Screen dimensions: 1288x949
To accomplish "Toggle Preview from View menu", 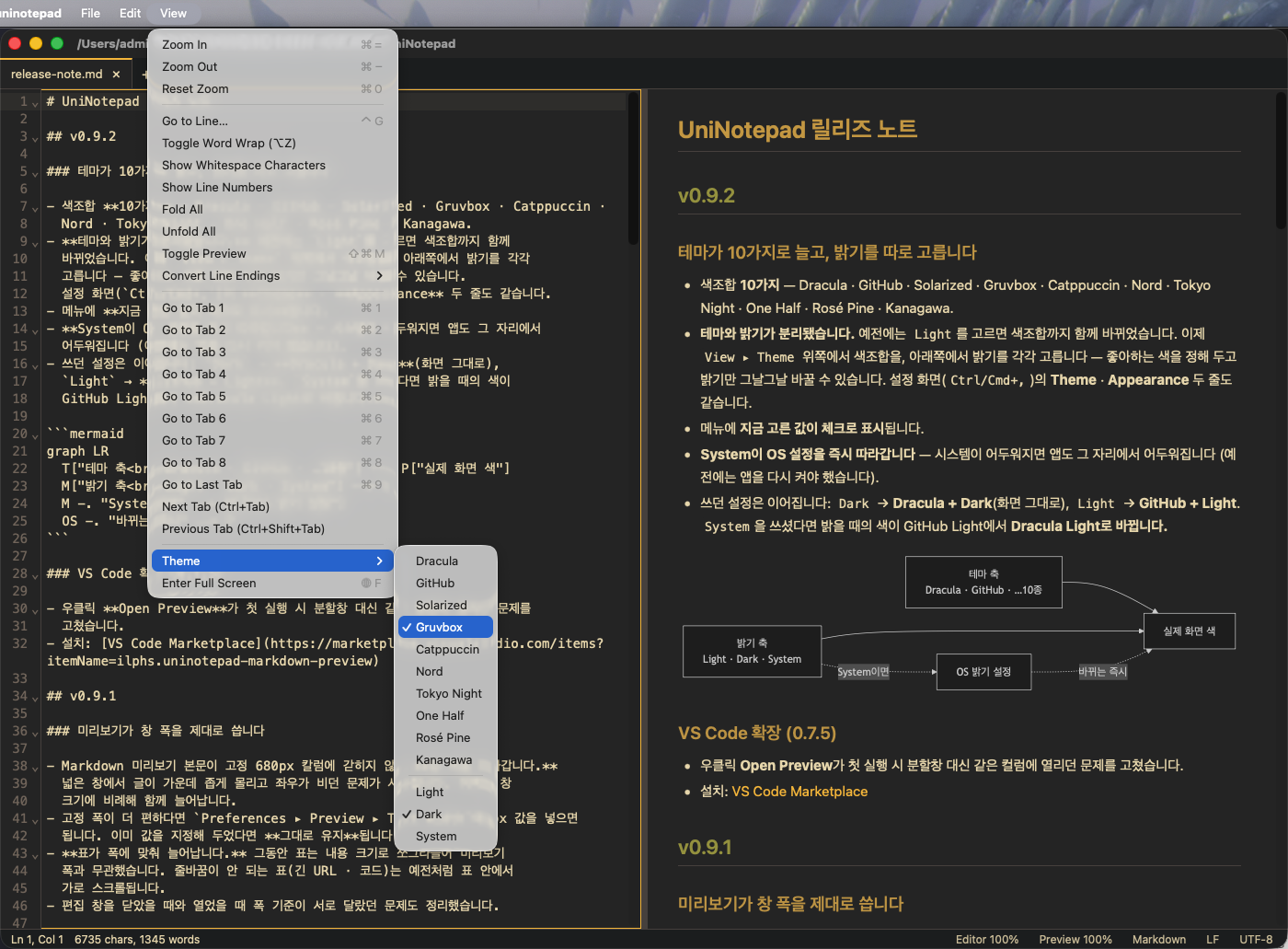I will tap(272, 253).
